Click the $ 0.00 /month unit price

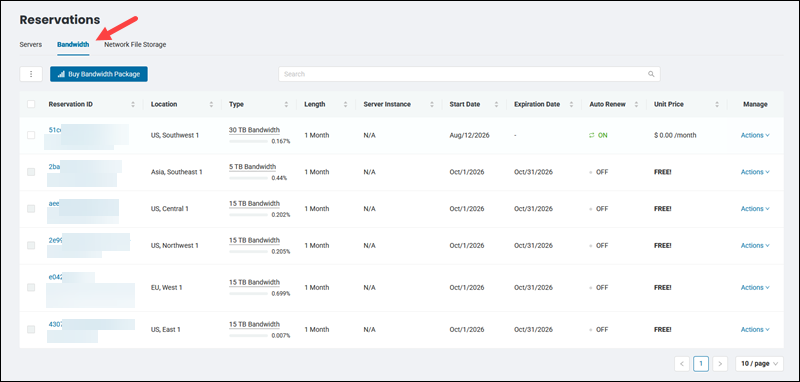pos(675,135)
